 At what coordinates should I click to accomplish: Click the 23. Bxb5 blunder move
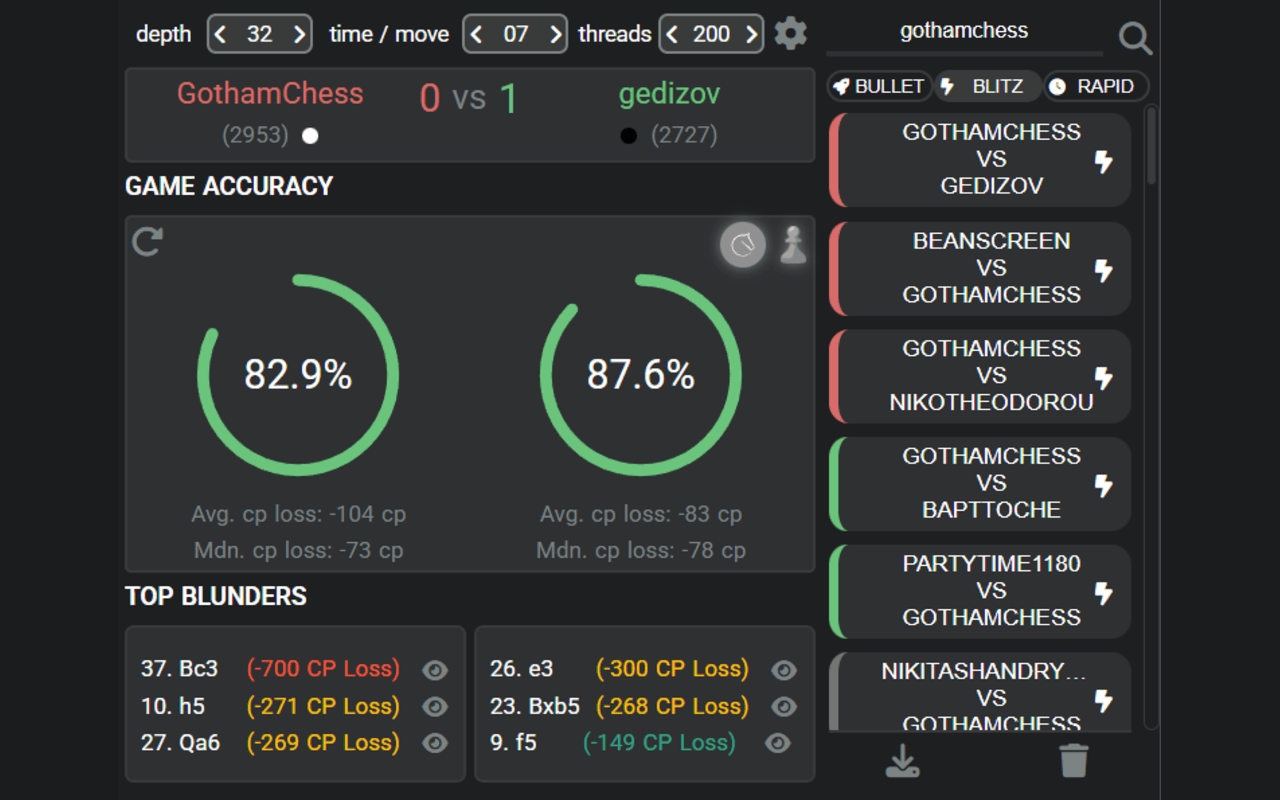pos(535,706)
